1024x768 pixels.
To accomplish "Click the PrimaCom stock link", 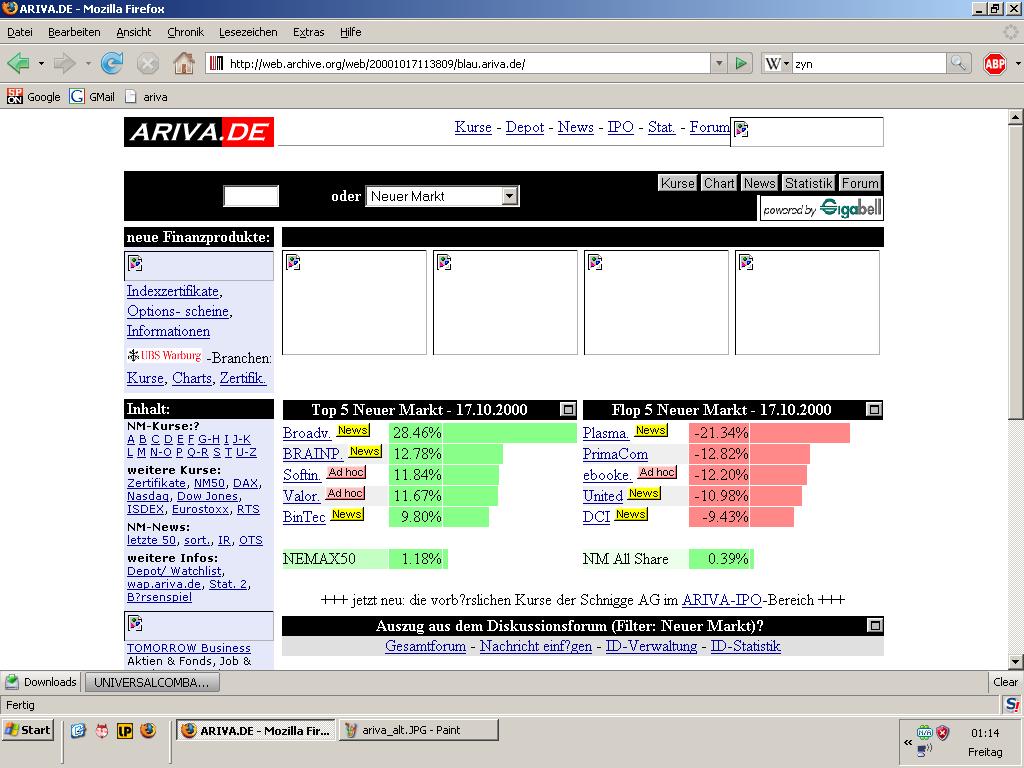I will [x=615, y=454].
